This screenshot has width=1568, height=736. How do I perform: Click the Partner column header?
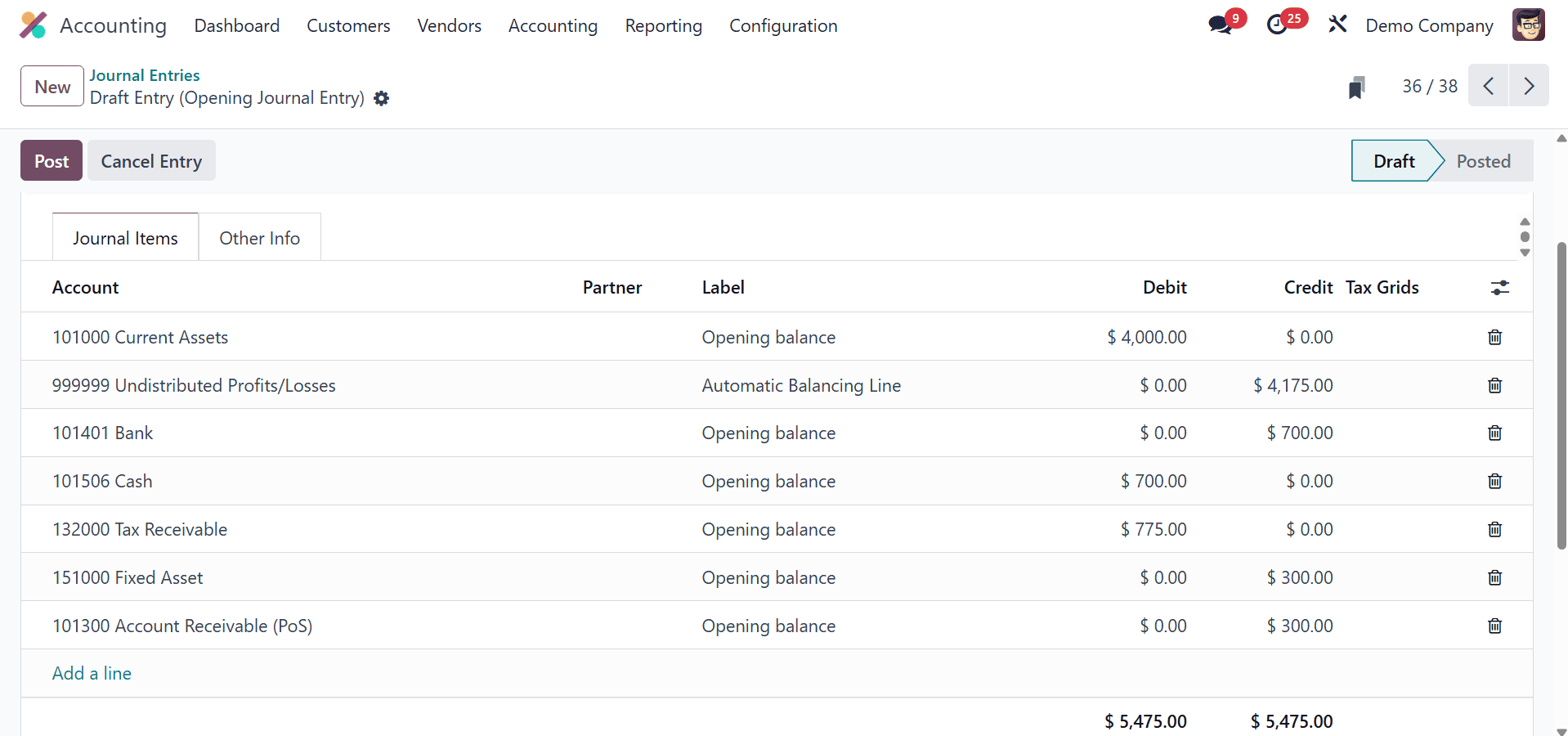tap(612, 287)
